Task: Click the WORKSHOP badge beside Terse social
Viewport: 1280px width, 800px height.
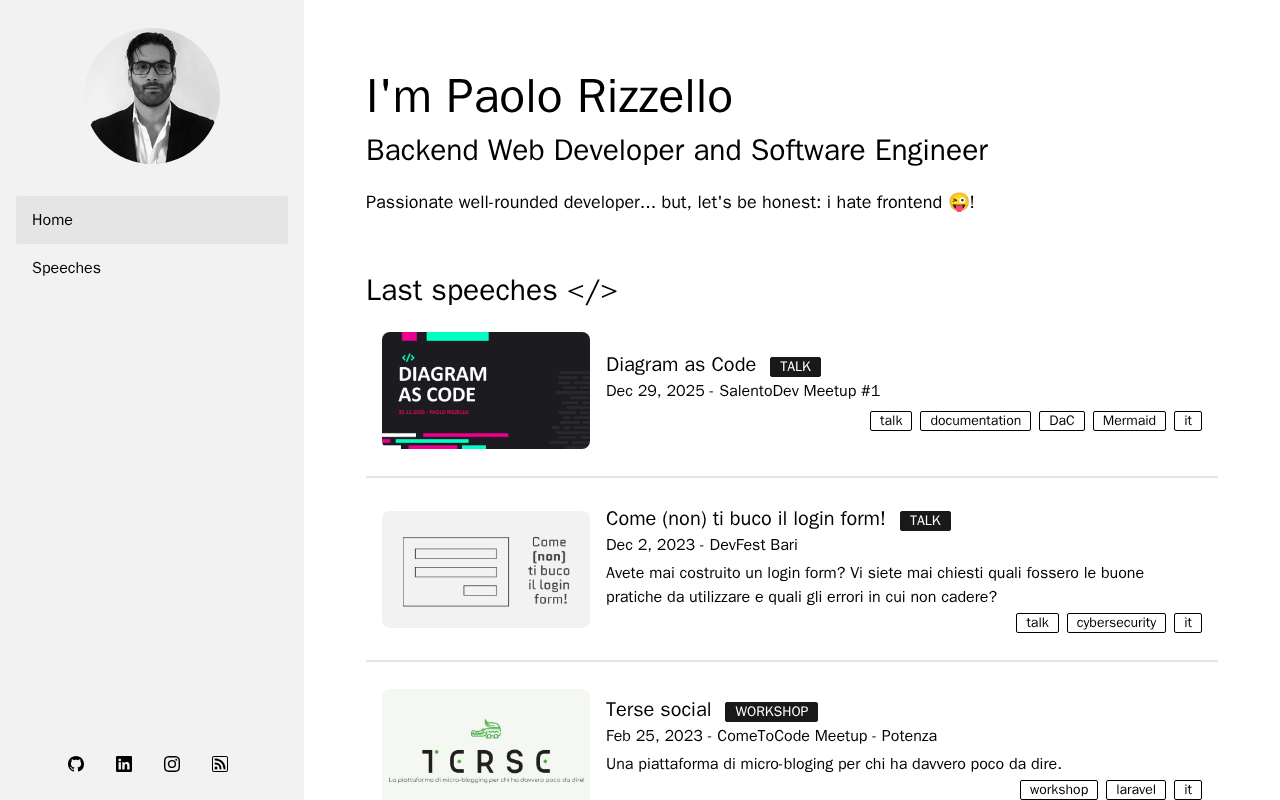Action: click(771, 712)
